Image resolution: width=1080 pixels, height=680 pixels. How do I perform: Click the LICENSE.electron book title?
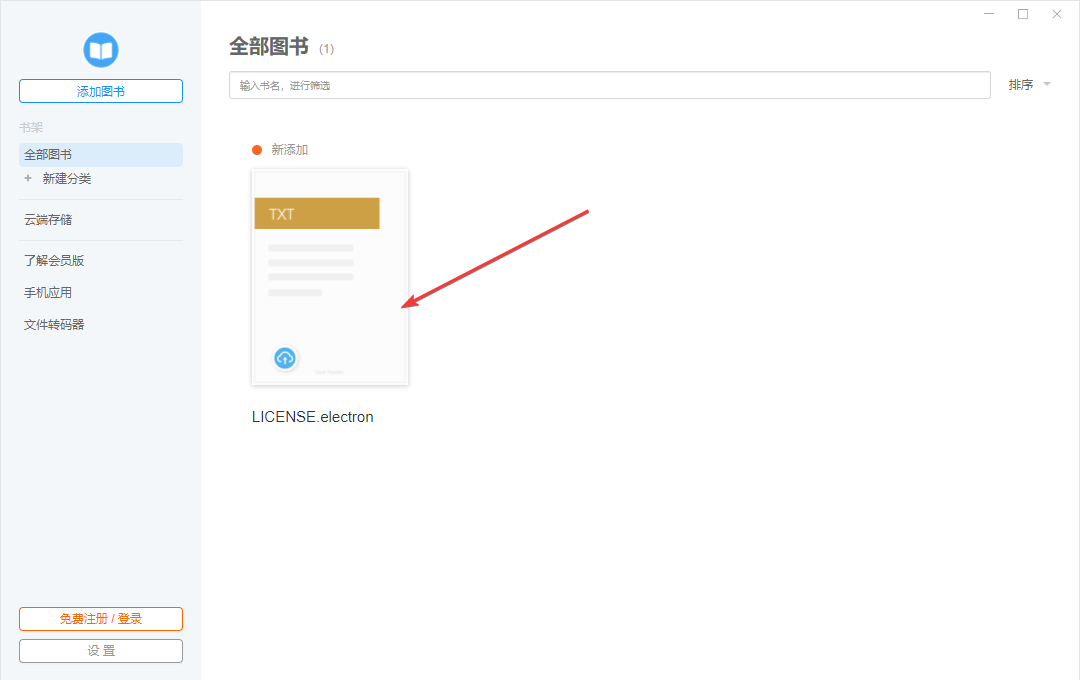coord(313,417)
